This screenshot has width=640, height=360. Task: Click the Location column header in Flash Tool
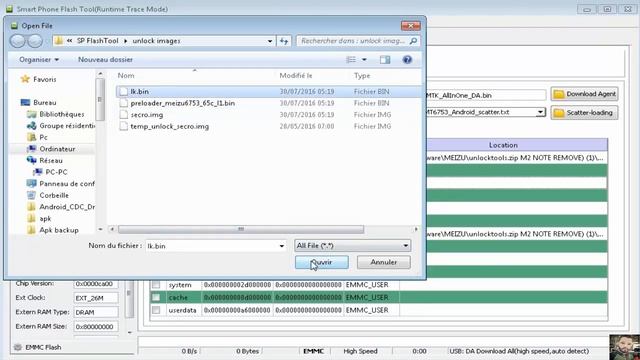(503, 145)
